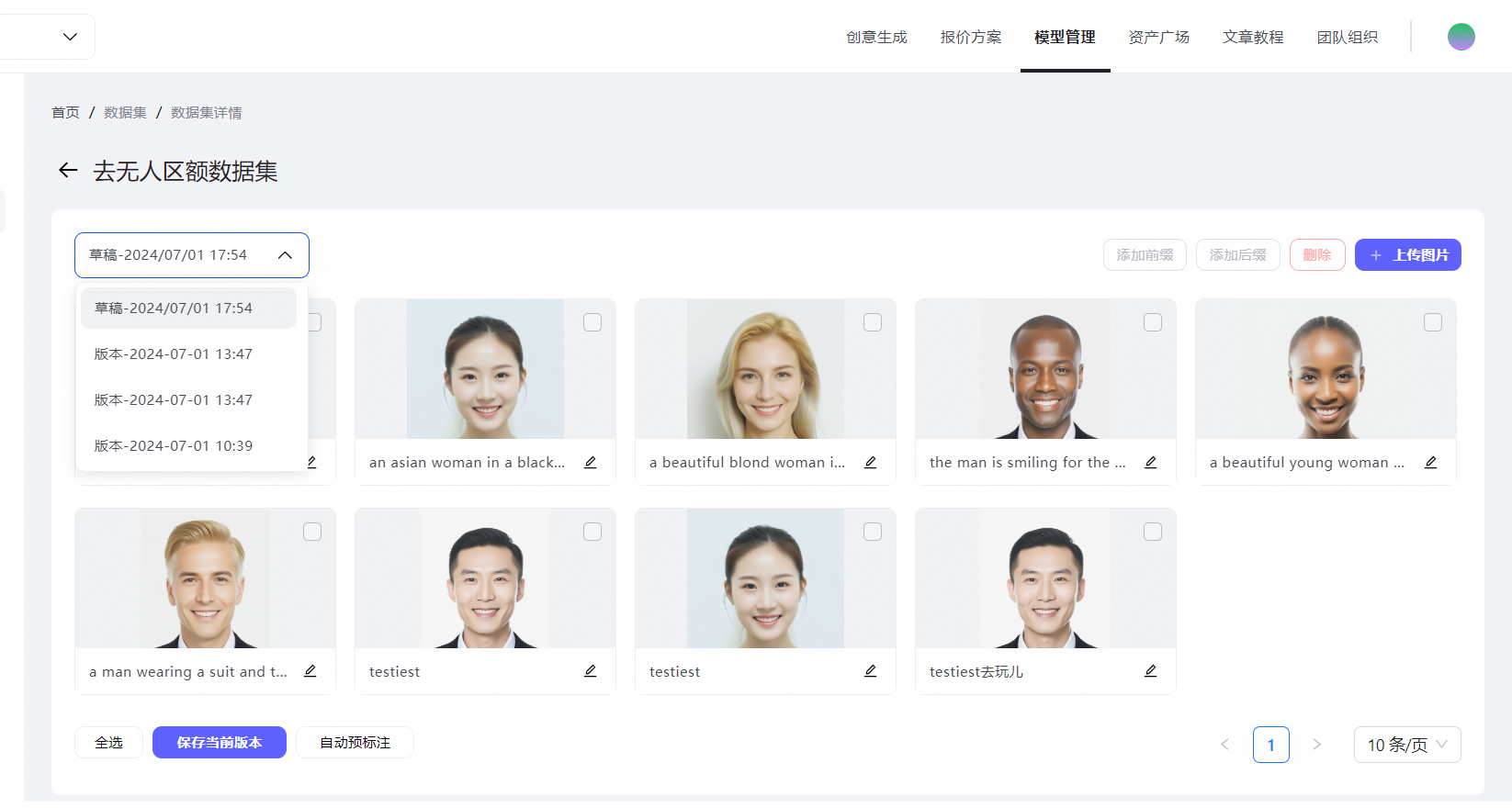This screenshot has height=808, width=1512.
Task: Open the testiest去玩儿 thumbnail
Action: point(1045,578)
